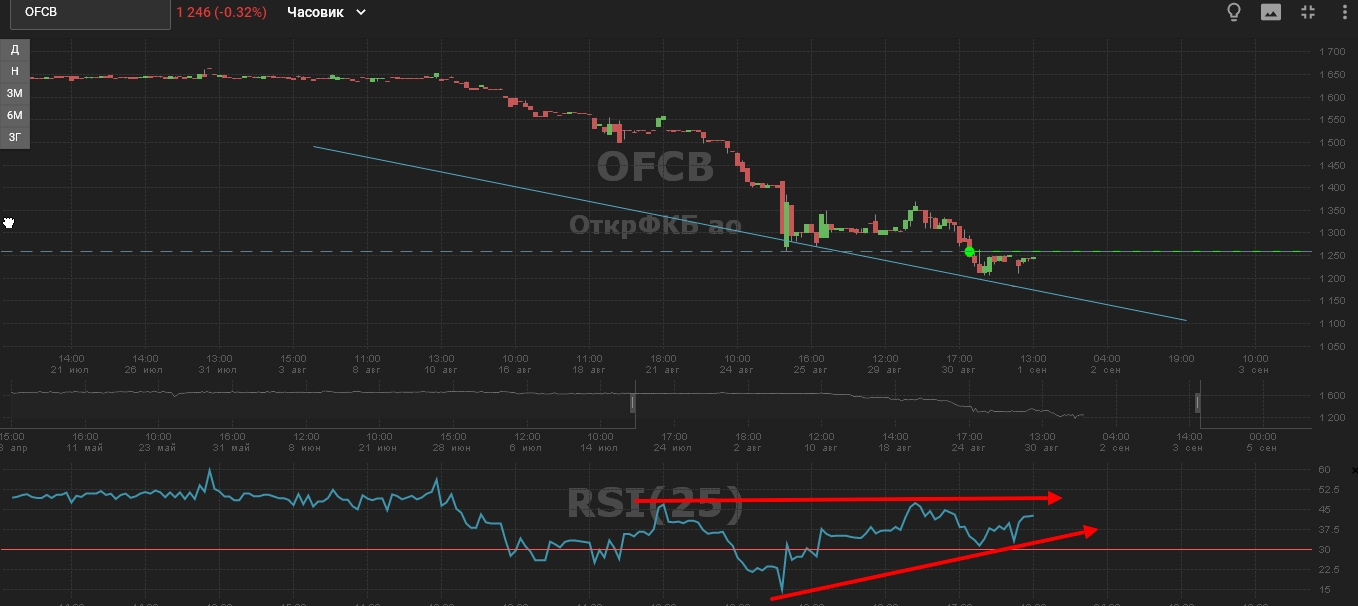
Task: Click the 21 июл date label
Action: [71, 370]
